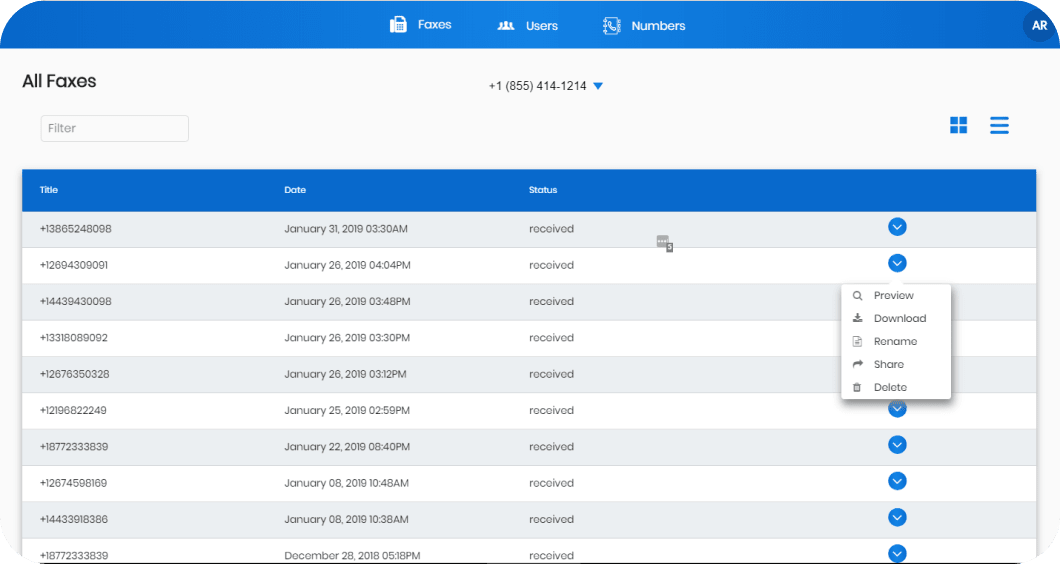The image size is (1060, 564).
Task: Select fax titled +12676350328
Action: [x=74, y=375]
